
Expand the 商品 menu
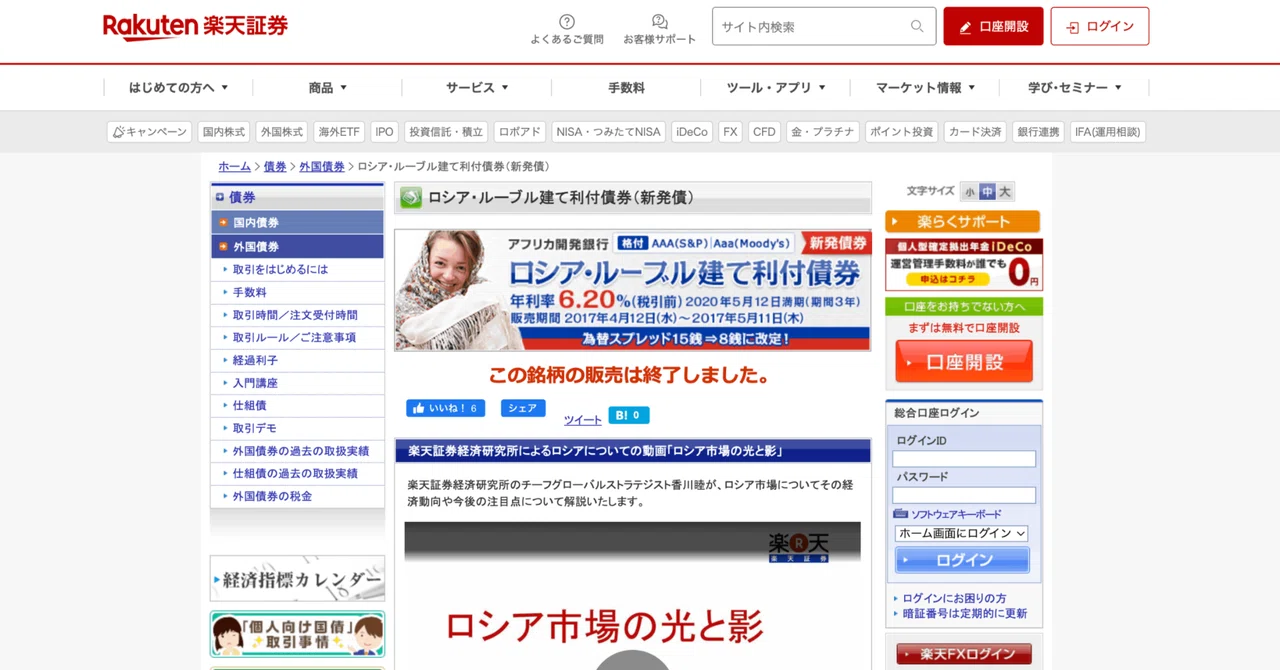click(x=328, y=88)
